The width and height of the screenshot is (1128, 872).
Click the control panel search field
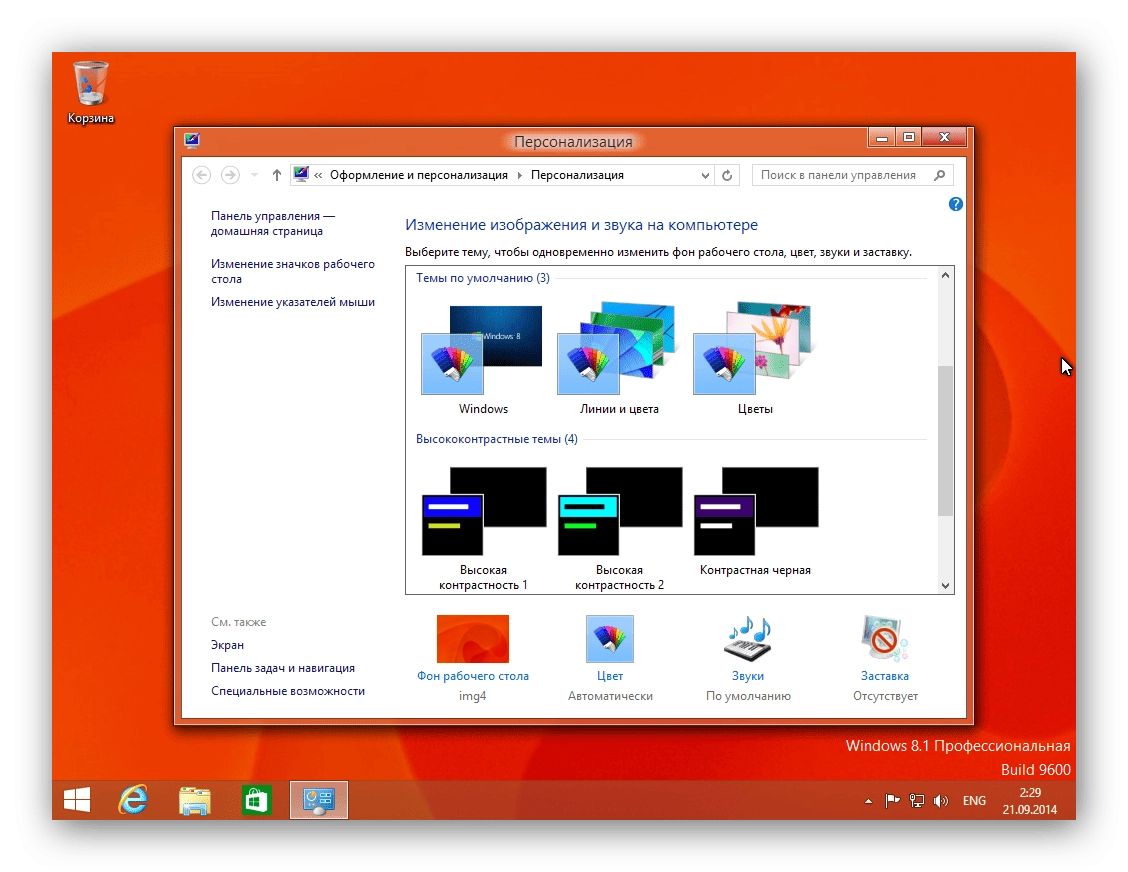[x=852, y=175]
